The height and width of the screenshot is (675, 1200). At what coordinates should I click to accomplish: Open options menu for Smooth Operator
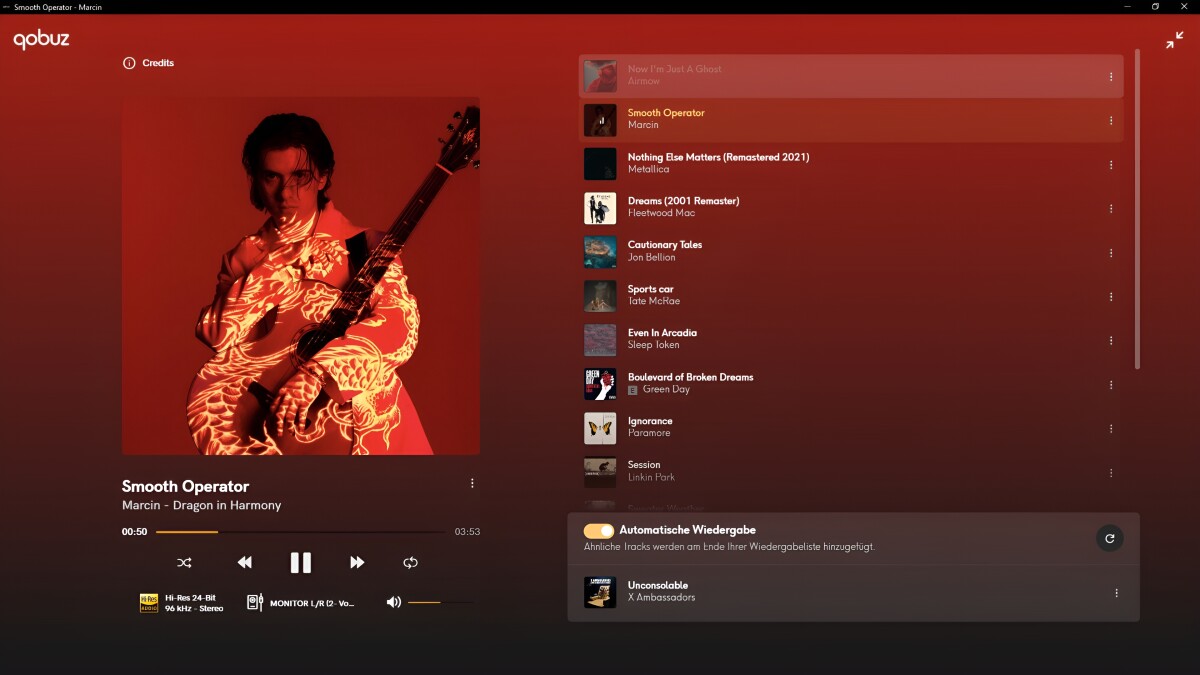(472, 482)
